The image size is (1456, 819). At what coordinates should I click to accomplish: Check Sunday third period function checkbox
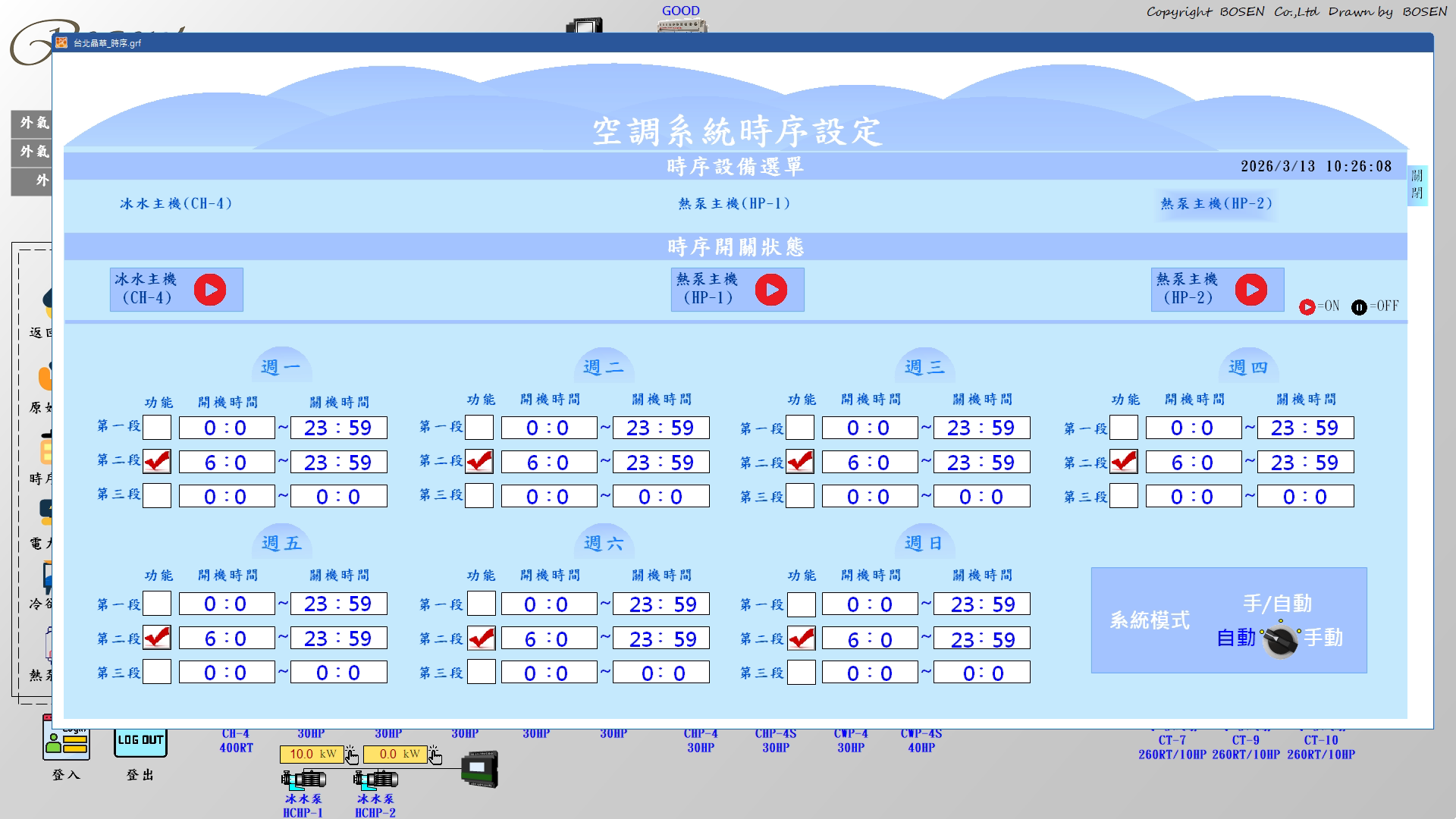point(802,673)
